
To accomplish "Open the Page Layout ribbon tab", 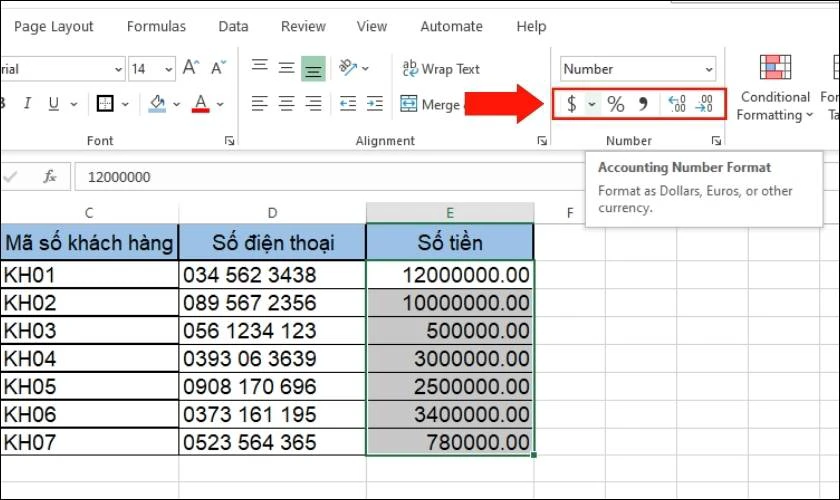I will click(x=54, y=26).
